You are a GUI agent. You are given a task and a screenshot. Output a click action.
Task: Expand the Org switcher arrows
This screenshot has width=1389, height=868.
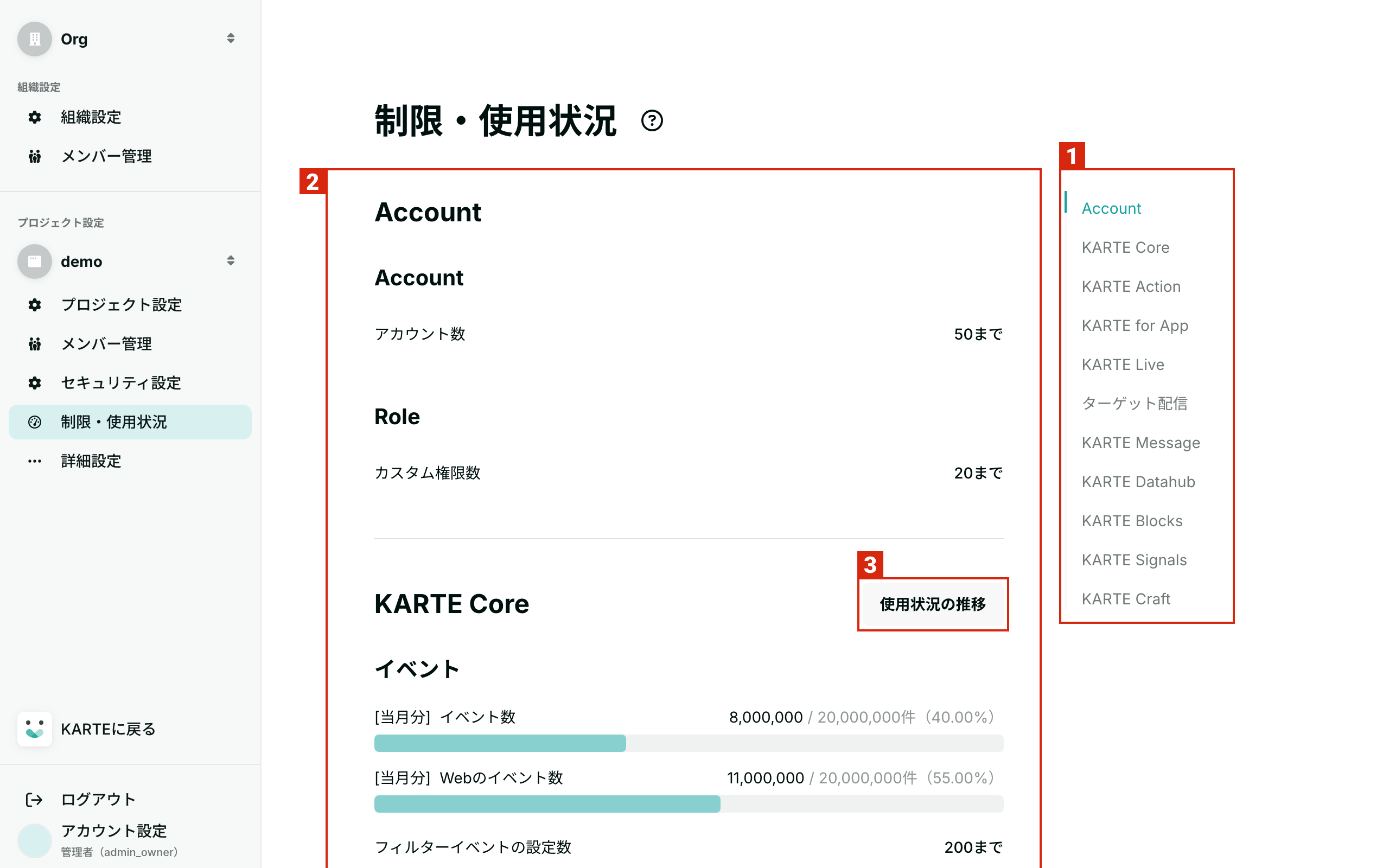(x=231, y=39)
